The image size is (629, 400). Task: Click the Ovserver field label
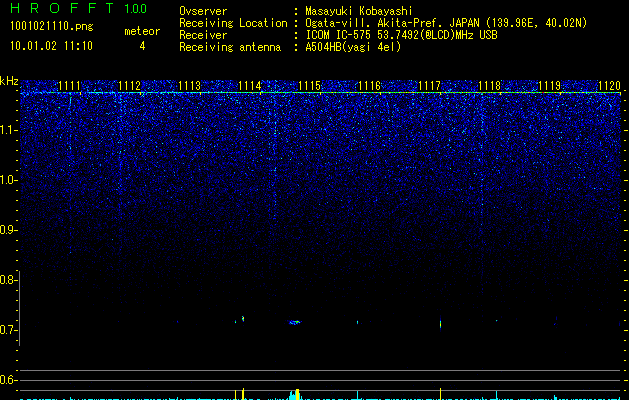click(x=203, y=11)
